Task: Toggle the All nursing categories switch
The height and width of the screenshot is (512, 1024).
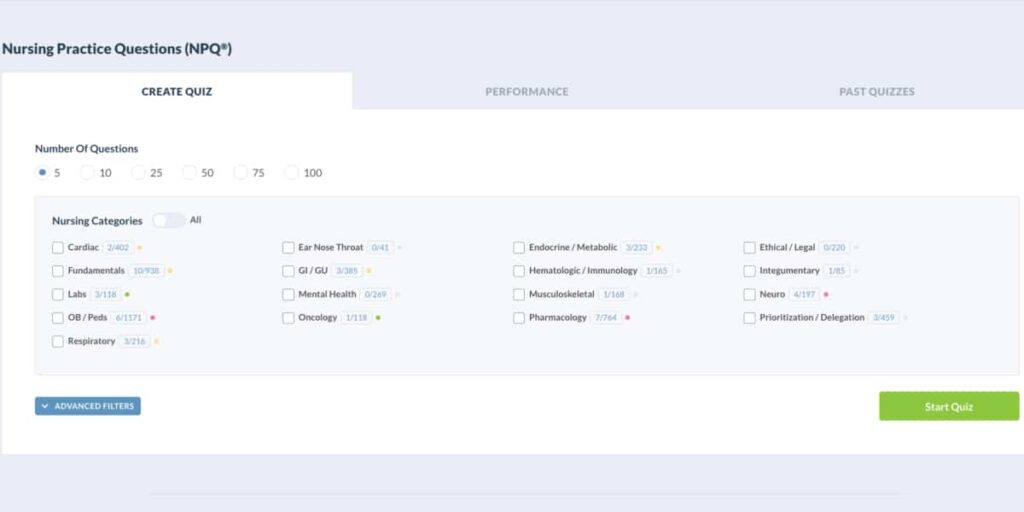Action: tap(168, 220)
